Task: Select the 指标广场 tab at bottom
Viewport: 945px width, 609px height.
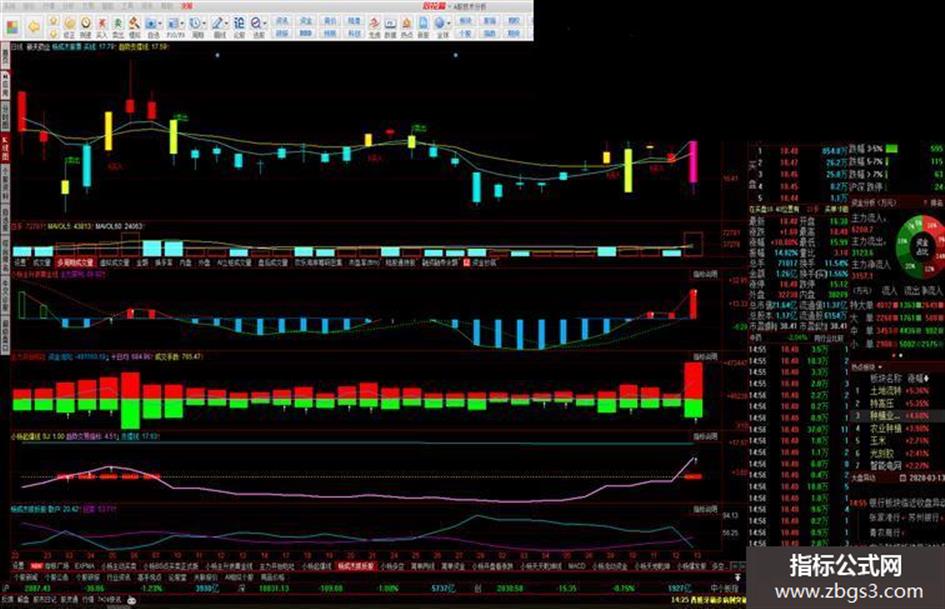Action: coord(57,566)
